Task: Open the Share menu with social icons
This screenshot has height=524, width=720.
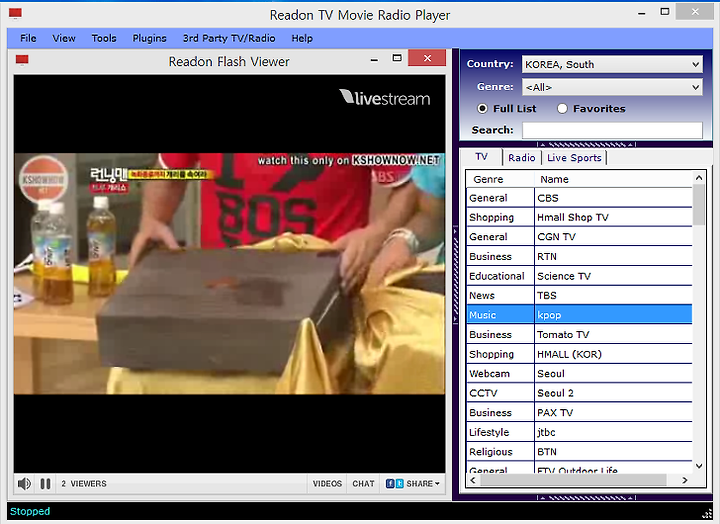Action: 412,484
